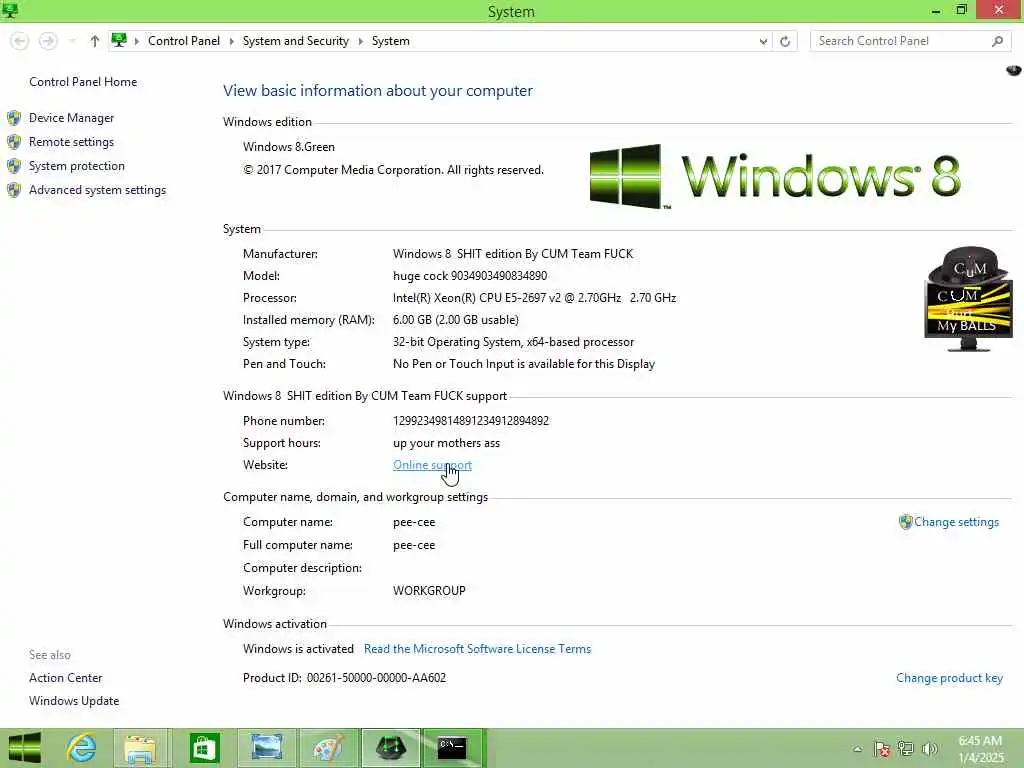Select System and Security breadcrumb
Viewport: 1024px width, 768px height.
click(295, 41)
